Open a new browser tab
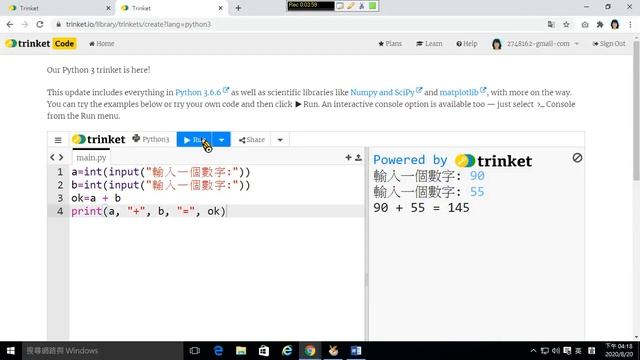Screen dimensions: 640x360 [238, 8]
